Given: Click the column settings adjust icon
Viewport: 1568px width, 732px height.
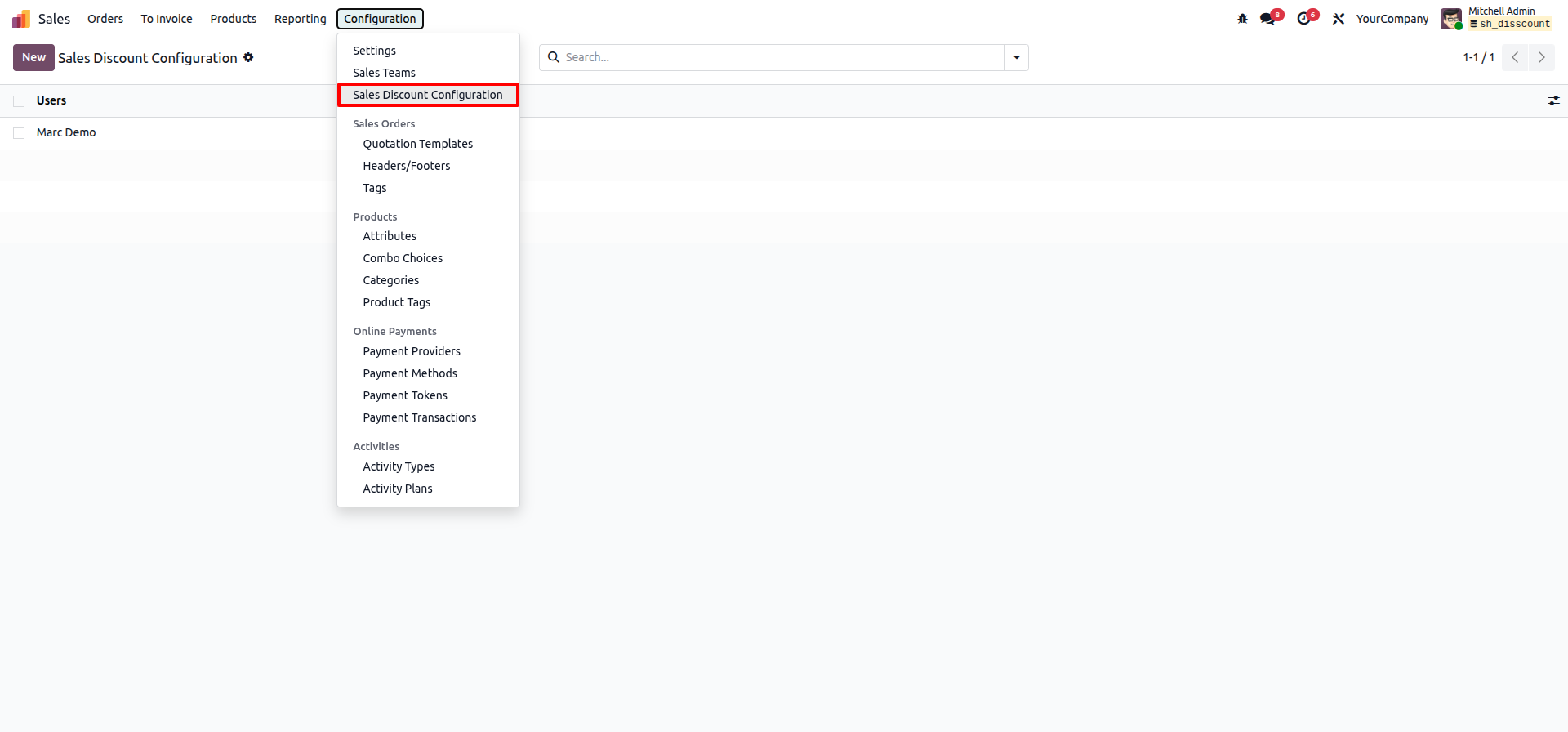Looking at the screenshot, I should coord(1553,100).
